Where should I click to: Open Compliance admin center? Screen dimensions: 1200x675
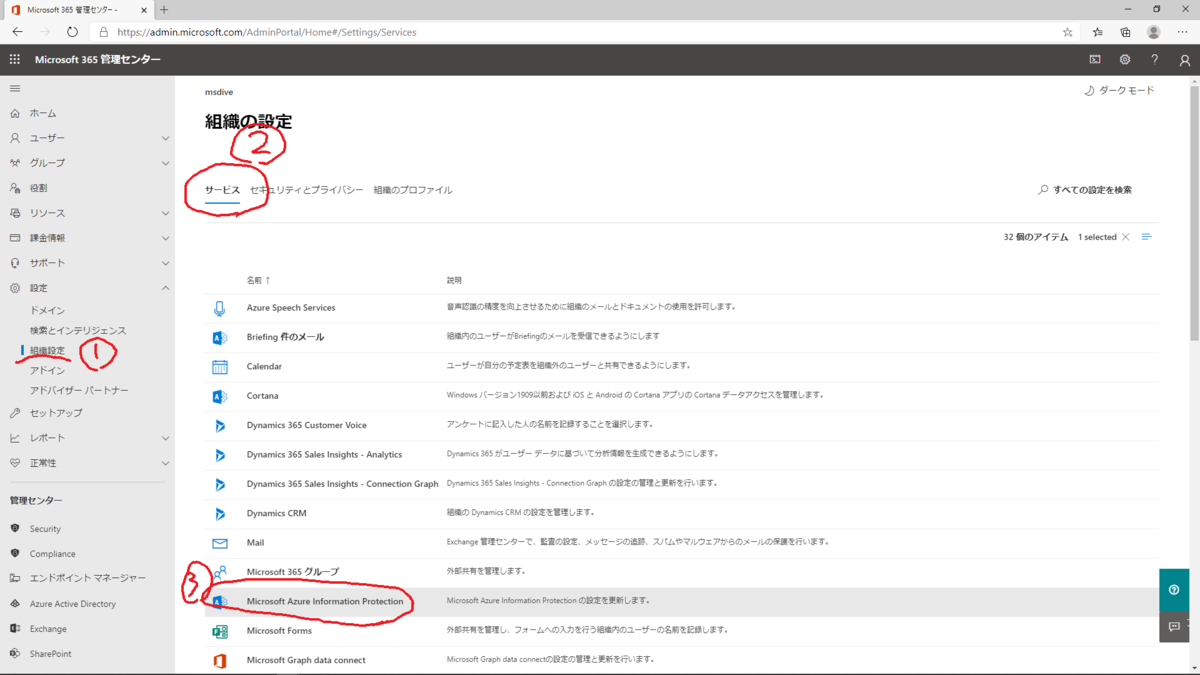[x=52, y=554]
